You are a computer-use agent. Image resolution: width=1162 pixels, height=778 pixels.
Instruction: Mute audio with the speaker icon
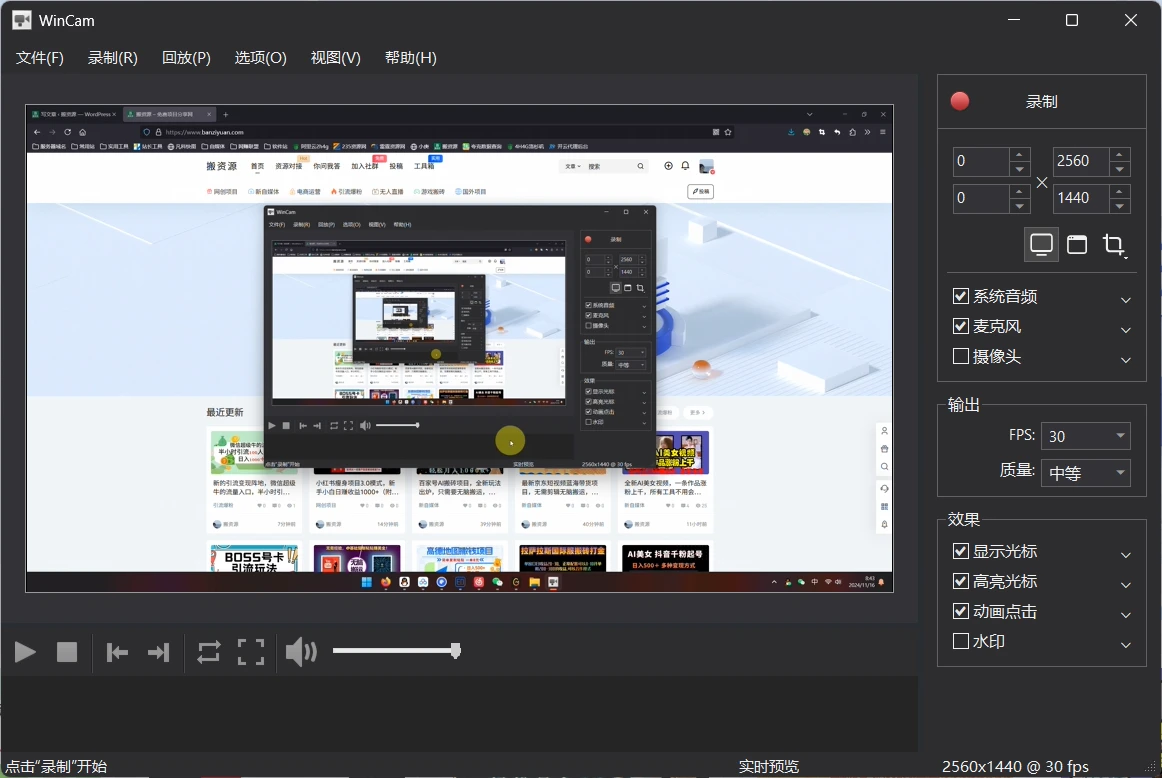[x=300, y=651]
